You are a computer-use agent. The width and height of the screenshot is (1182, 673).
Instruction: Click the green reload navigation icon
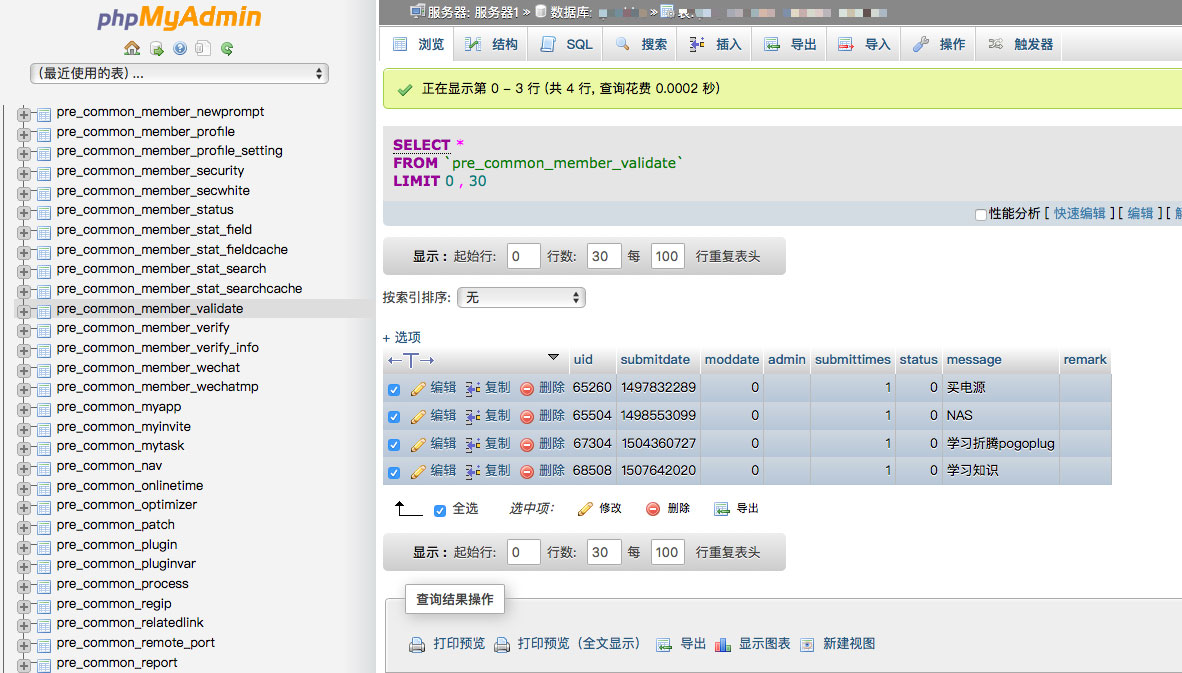pyautogui.click(x=226, y=49)
